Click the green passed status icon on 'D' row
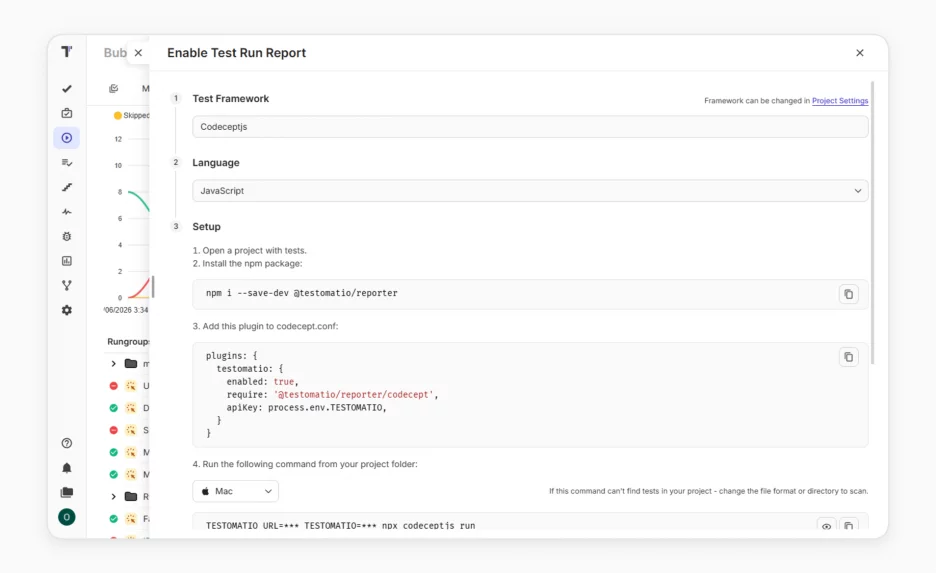Image resolution: width=936 pixels, height=573 pixels. click(x=113, y=408)
